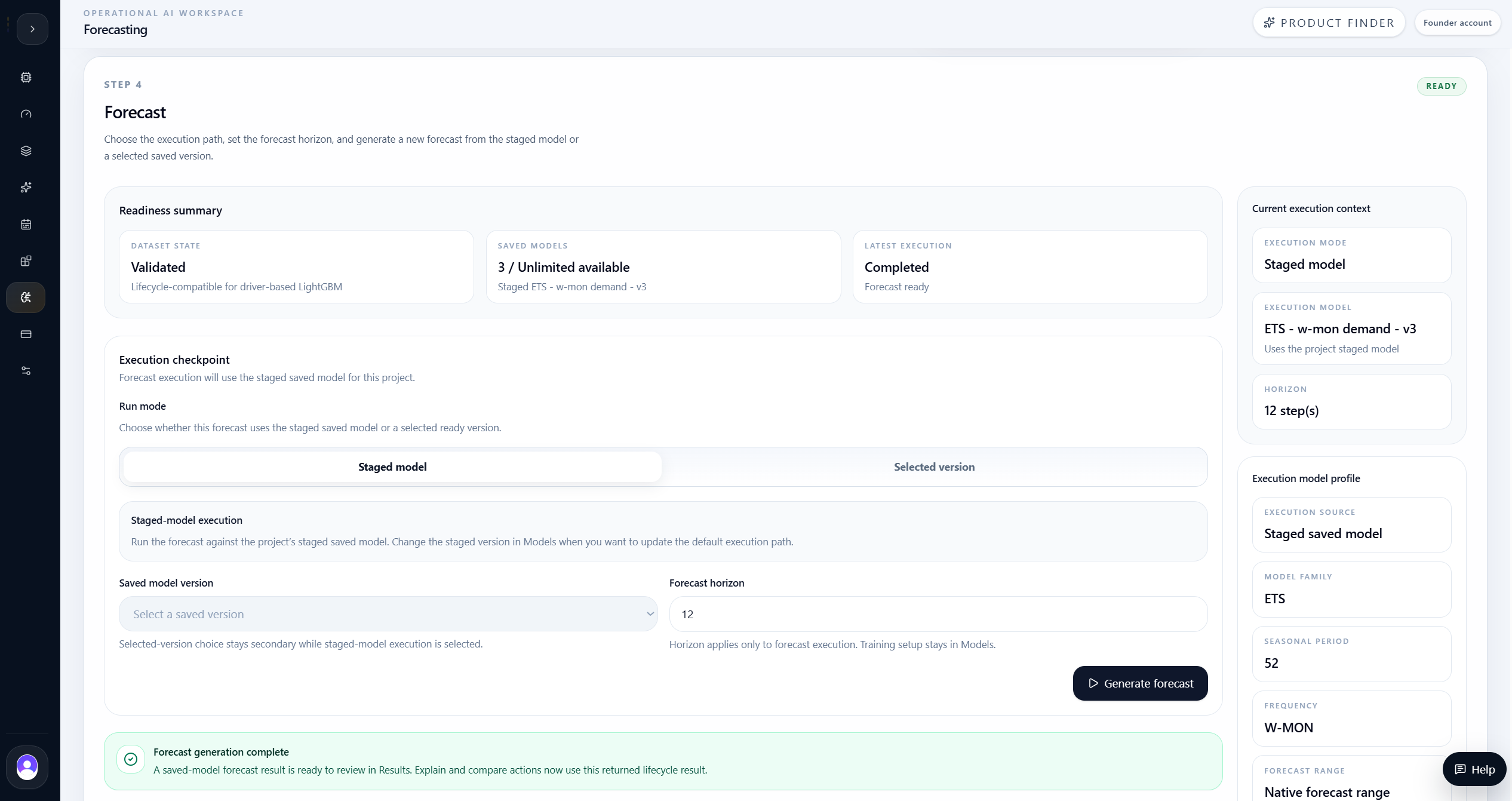Image resolution: width=1512 pixels, height=801 pixels.
Task: Click 'Native forecast range' value
Action: tap(1327, 792)
